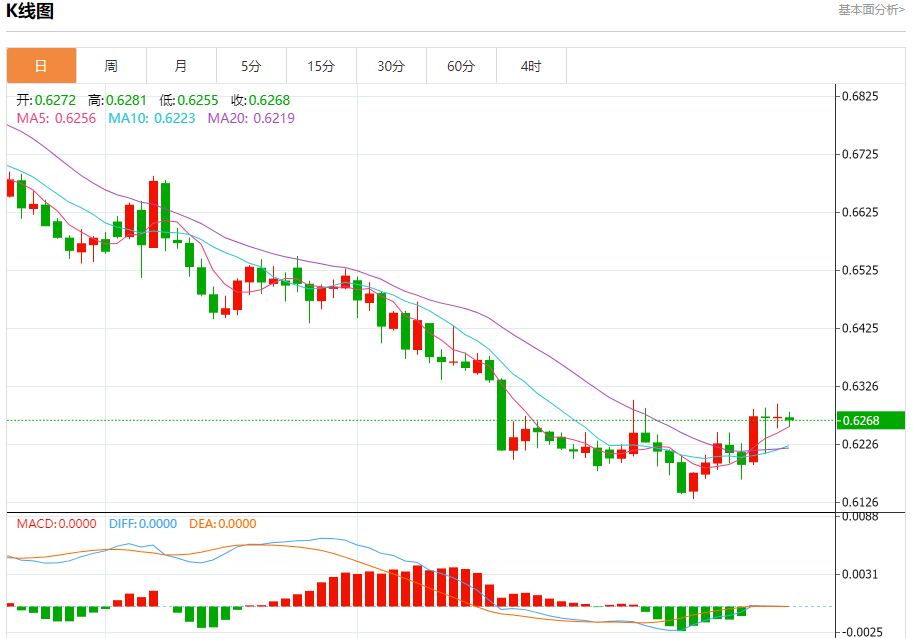Switch to the 4时 interval tab
This screenshot has width=914, height=638.
coord(531,66)
